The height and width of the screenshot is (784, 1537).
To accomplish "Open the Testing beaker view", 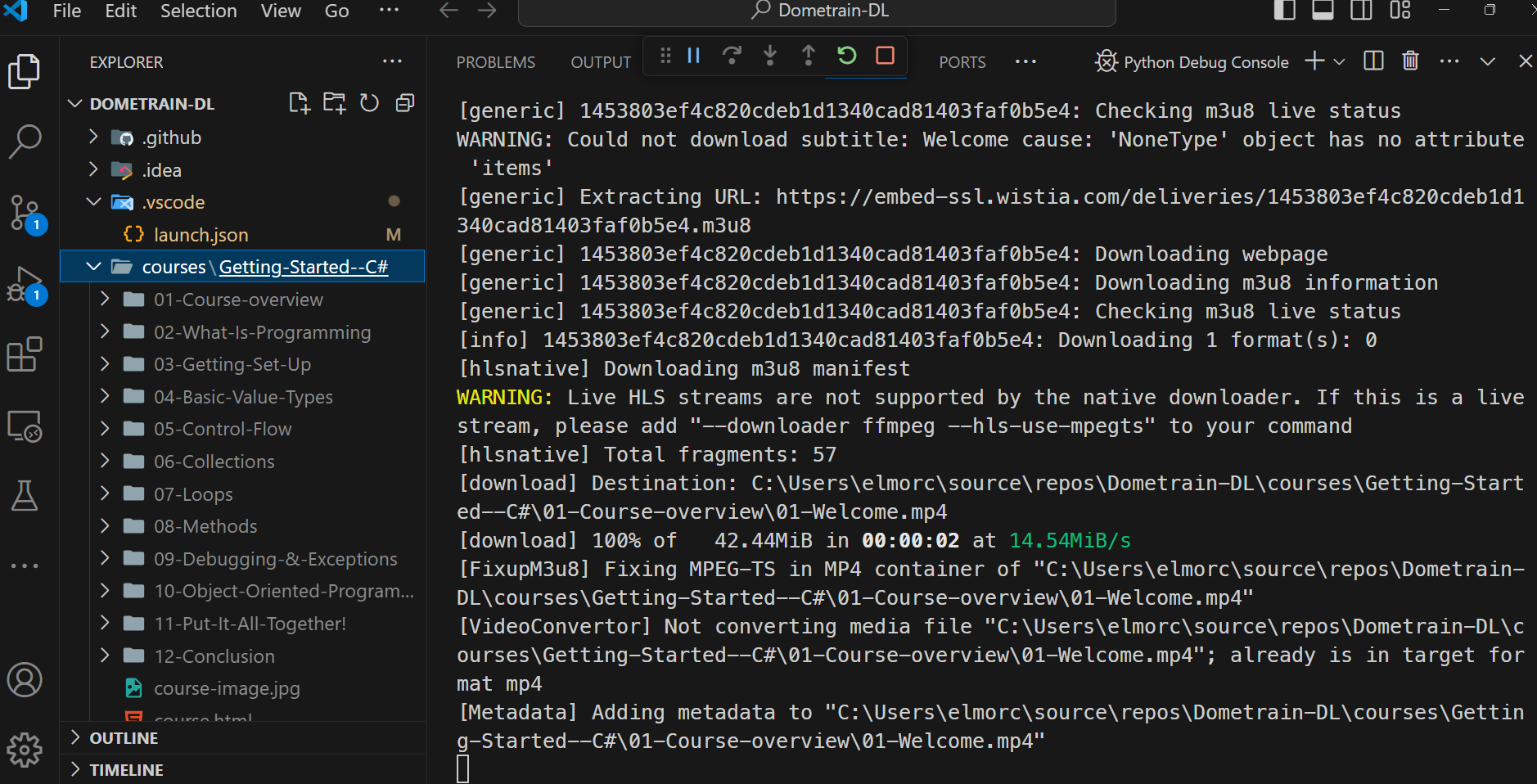I will coord(25,496).
